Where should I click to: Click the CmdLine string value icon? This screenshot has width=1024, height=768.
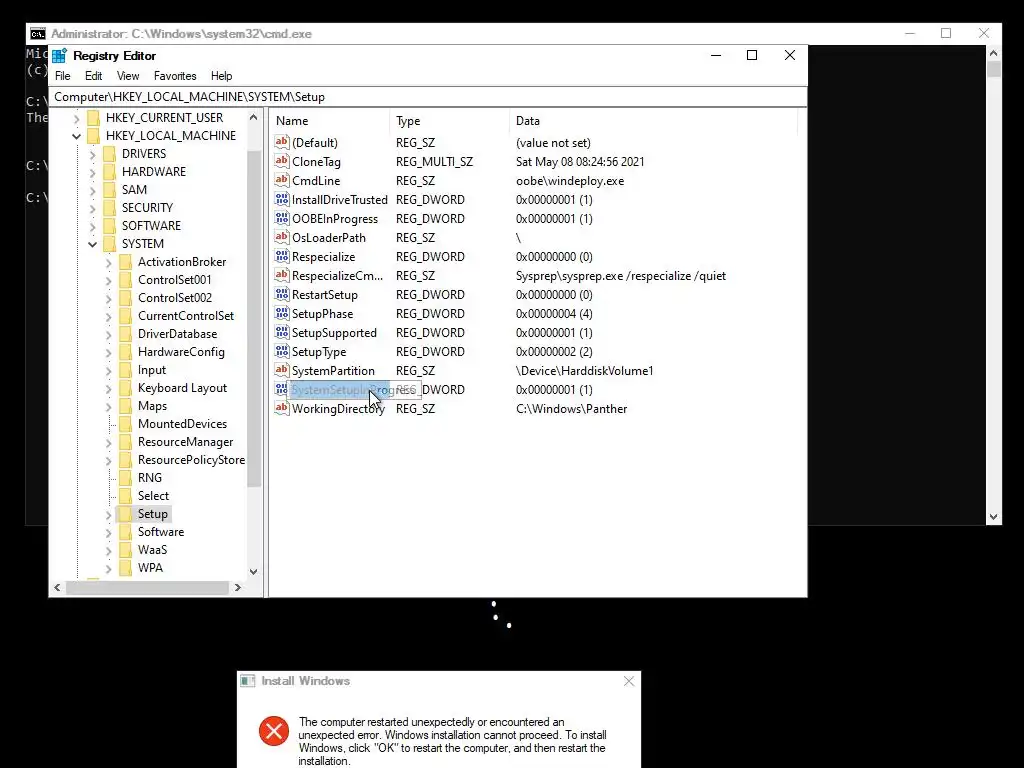coord(281,180)
